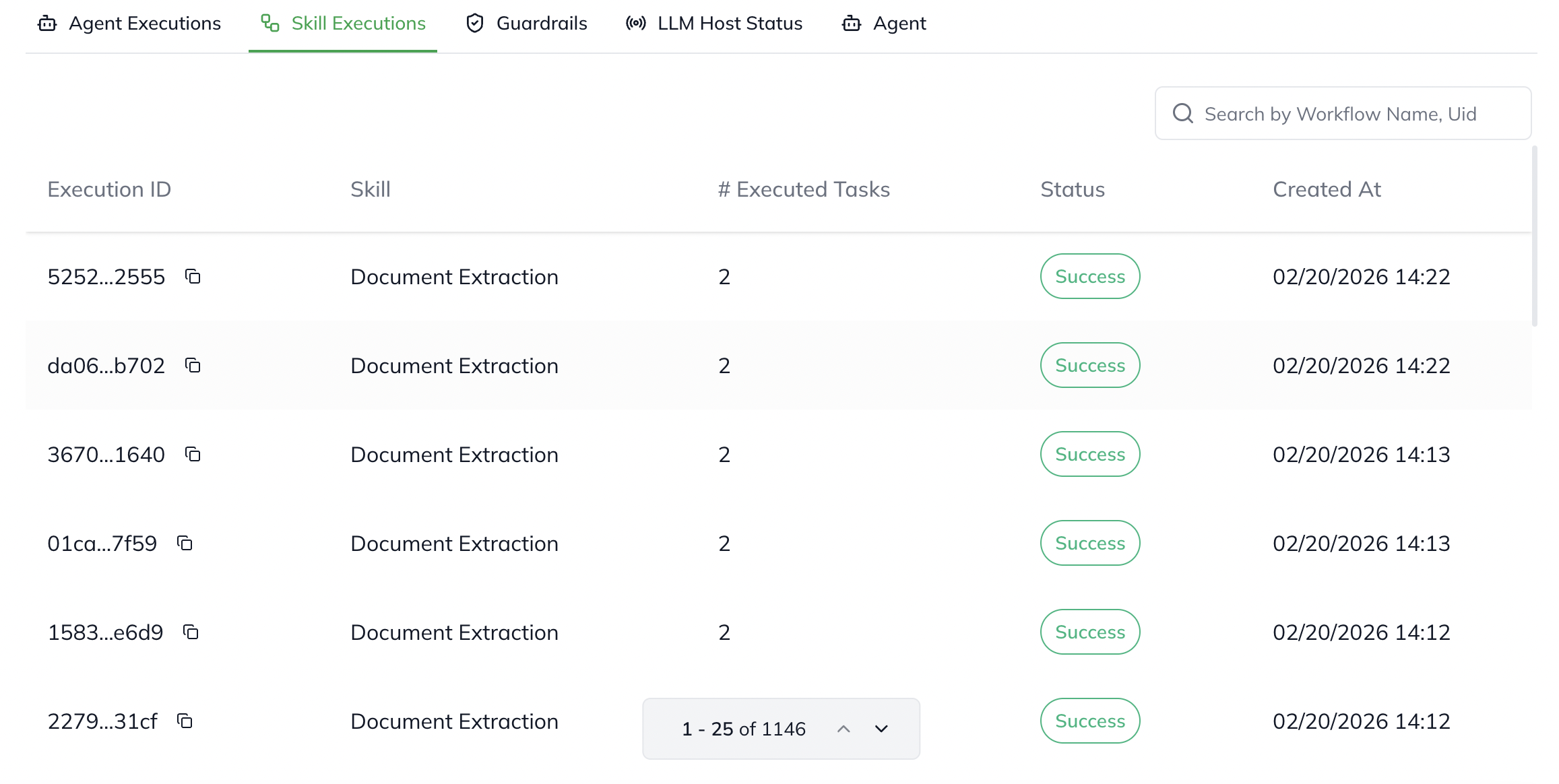
Task: Copy execution ID 3670...1640
Action: [x=193, y=455]
